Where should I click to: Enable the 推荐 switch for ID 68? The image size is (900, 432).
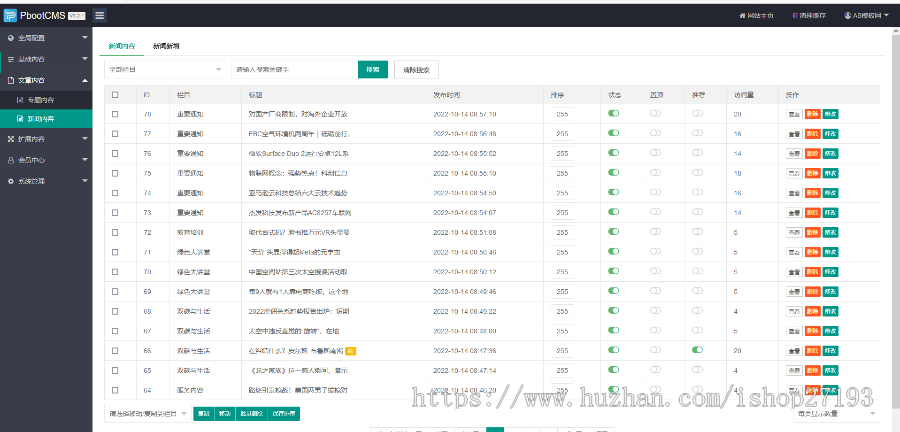pyautogui.click(x=697, y=310)
